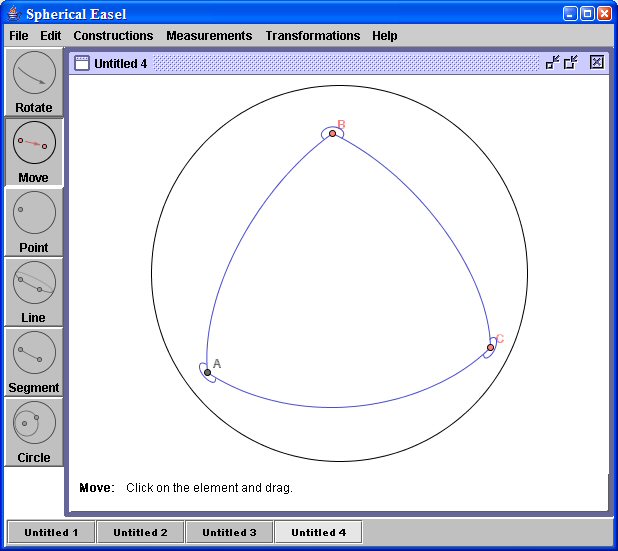Click point C on the sphere
The width and height of the screenshot is (618, 551).
coord(490,347)
